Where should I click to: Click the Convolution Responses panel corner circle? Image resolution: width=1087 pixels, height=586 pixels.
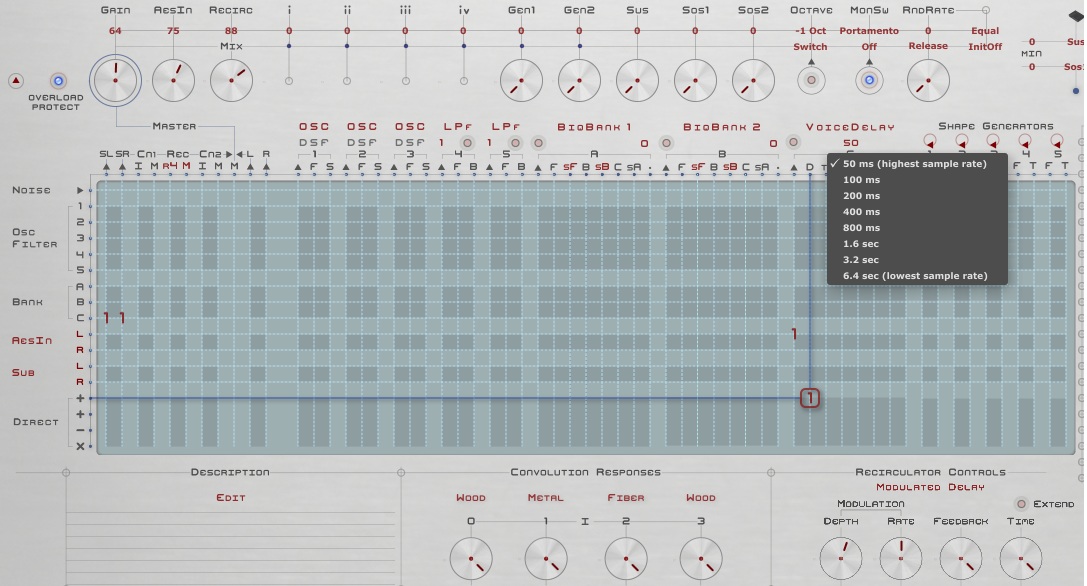click(x=401, y=472)
